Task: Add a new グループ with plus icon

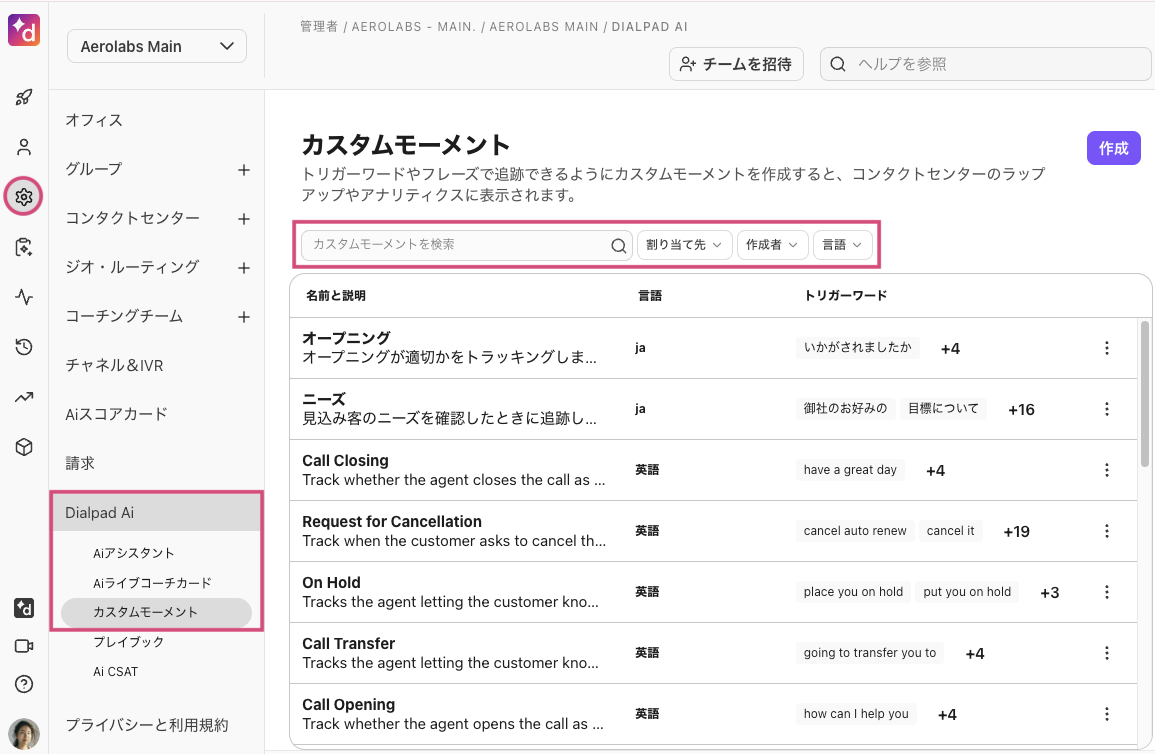Action: 243,170
